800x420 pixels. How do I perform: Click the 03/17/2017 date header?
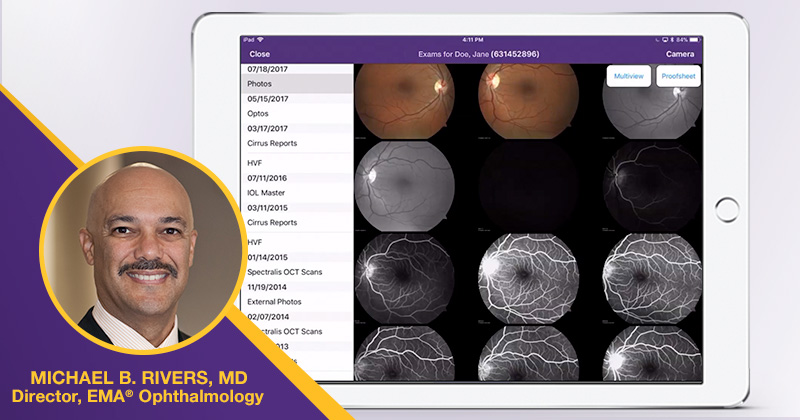(x=267, y=129)
